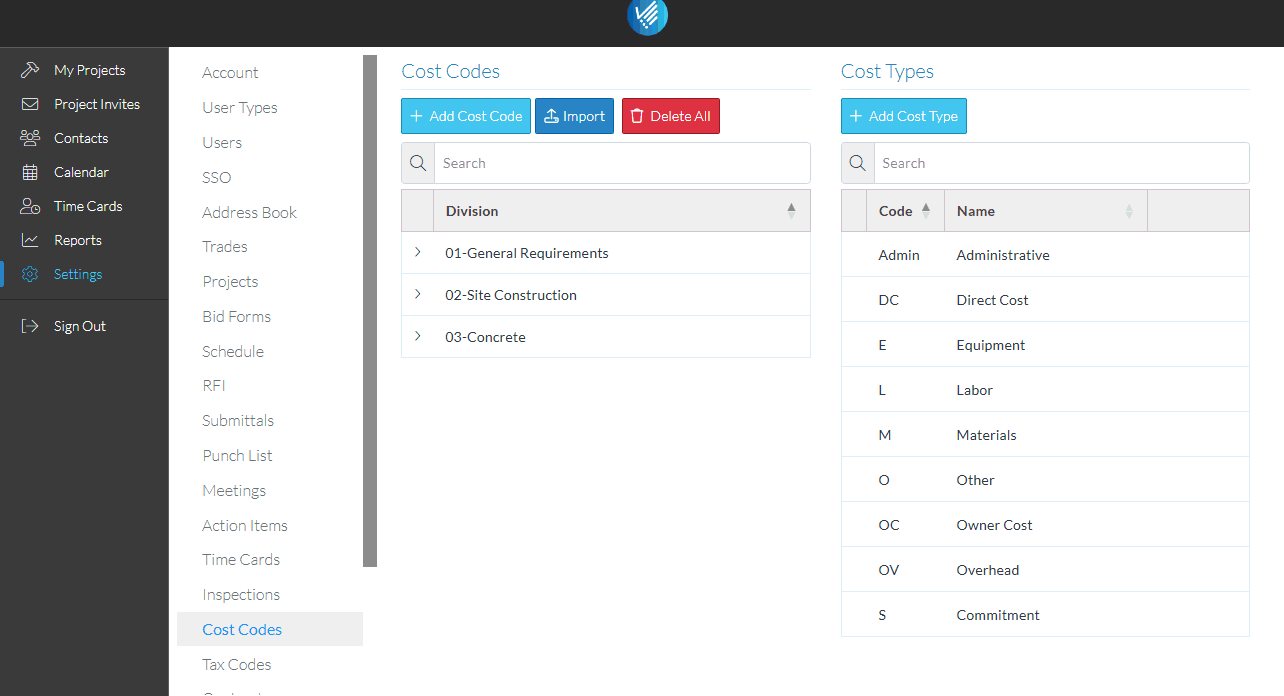Select the Direct Cost row
1284x696 pixels.
click(x=1045, y=300)
